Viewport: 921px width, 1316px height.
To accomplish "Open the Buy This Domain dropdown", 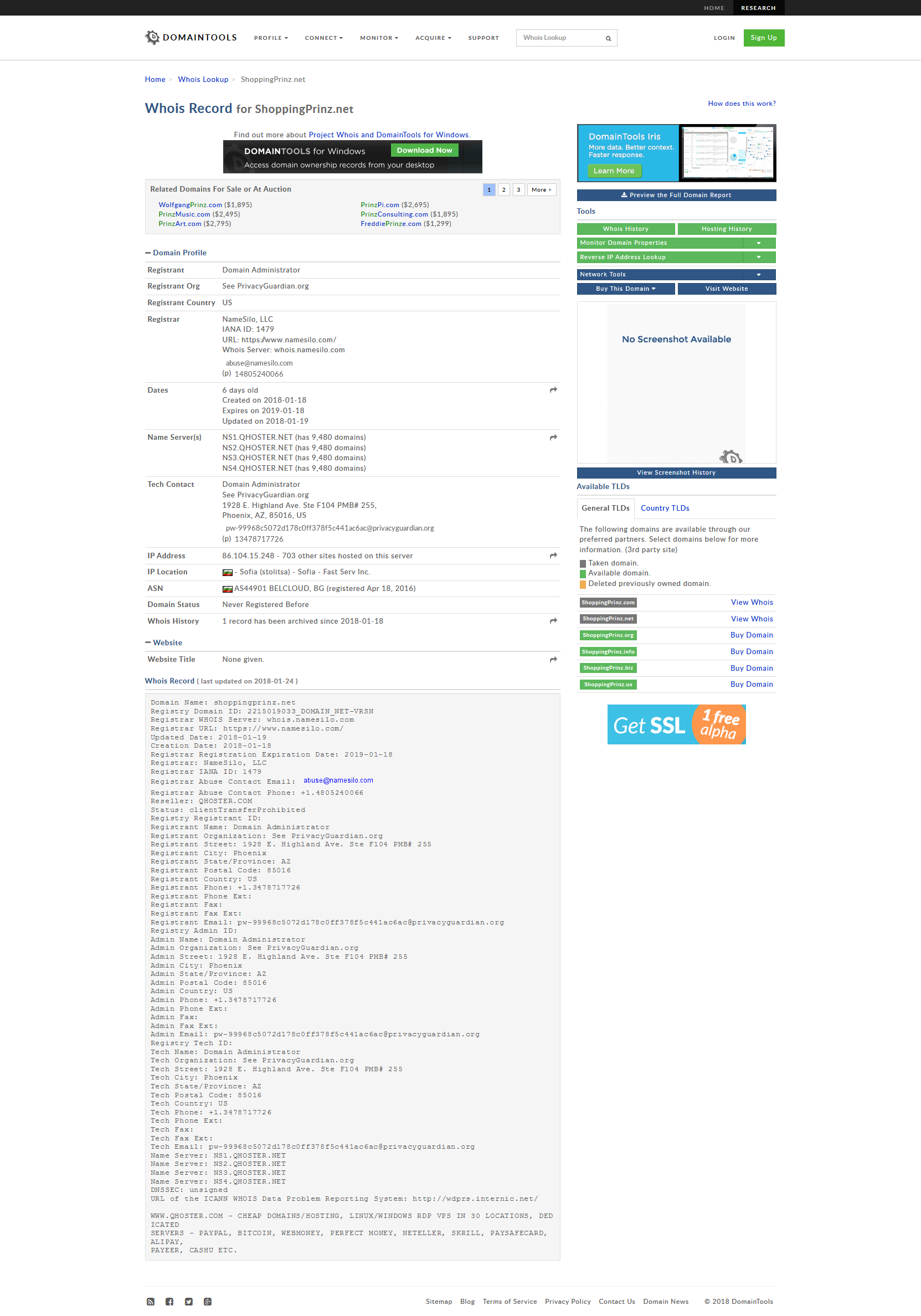I will click(x=626, y=289).
